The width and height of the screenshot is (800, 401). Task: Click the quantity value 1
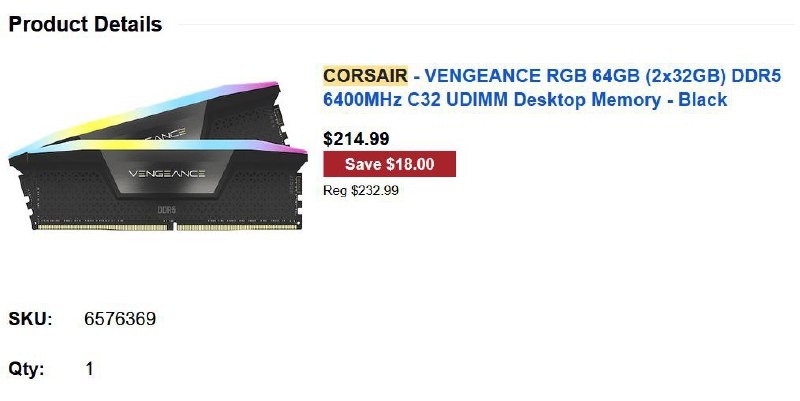[x=89, y=369]
